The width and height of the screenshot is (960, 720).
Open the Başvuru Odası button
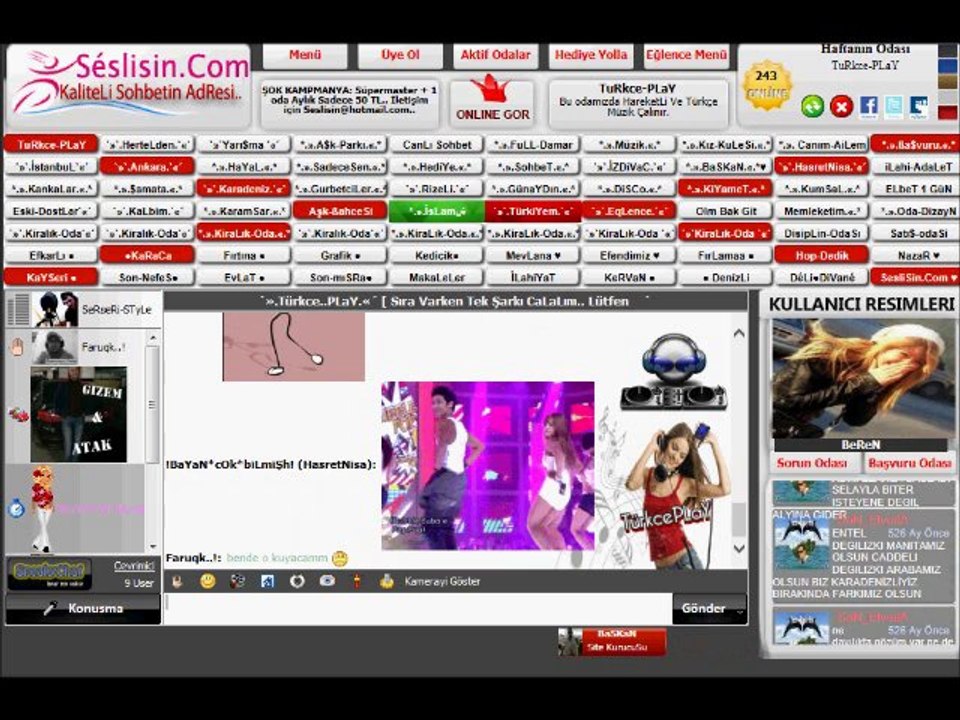(909, 463)
